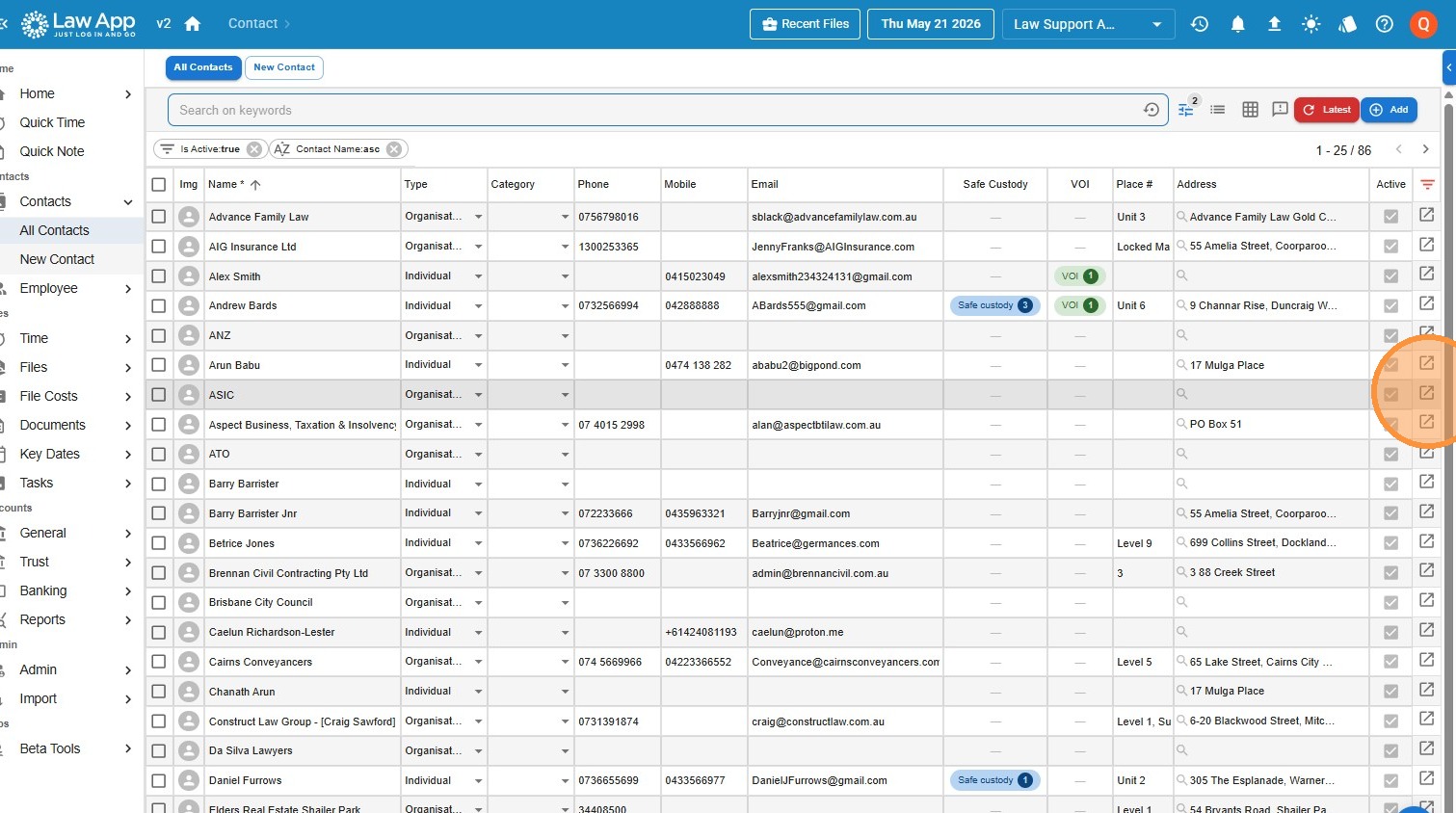The height and width of the screenshot is (813, 1456).
Task: Select Andrew Bards row checkbox
Action: point(159,305)
